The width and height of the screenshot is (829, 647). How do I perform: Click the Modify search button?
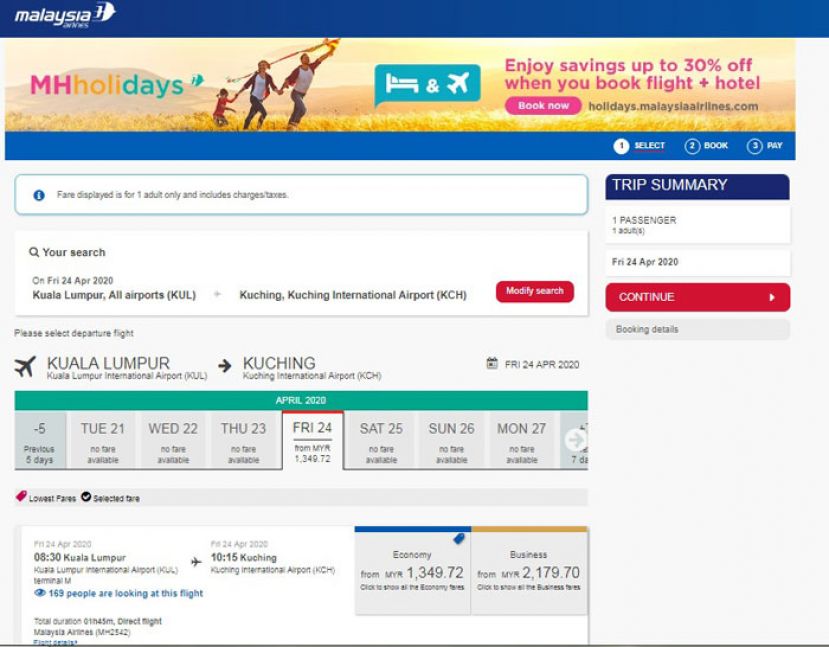click(535, 291)
